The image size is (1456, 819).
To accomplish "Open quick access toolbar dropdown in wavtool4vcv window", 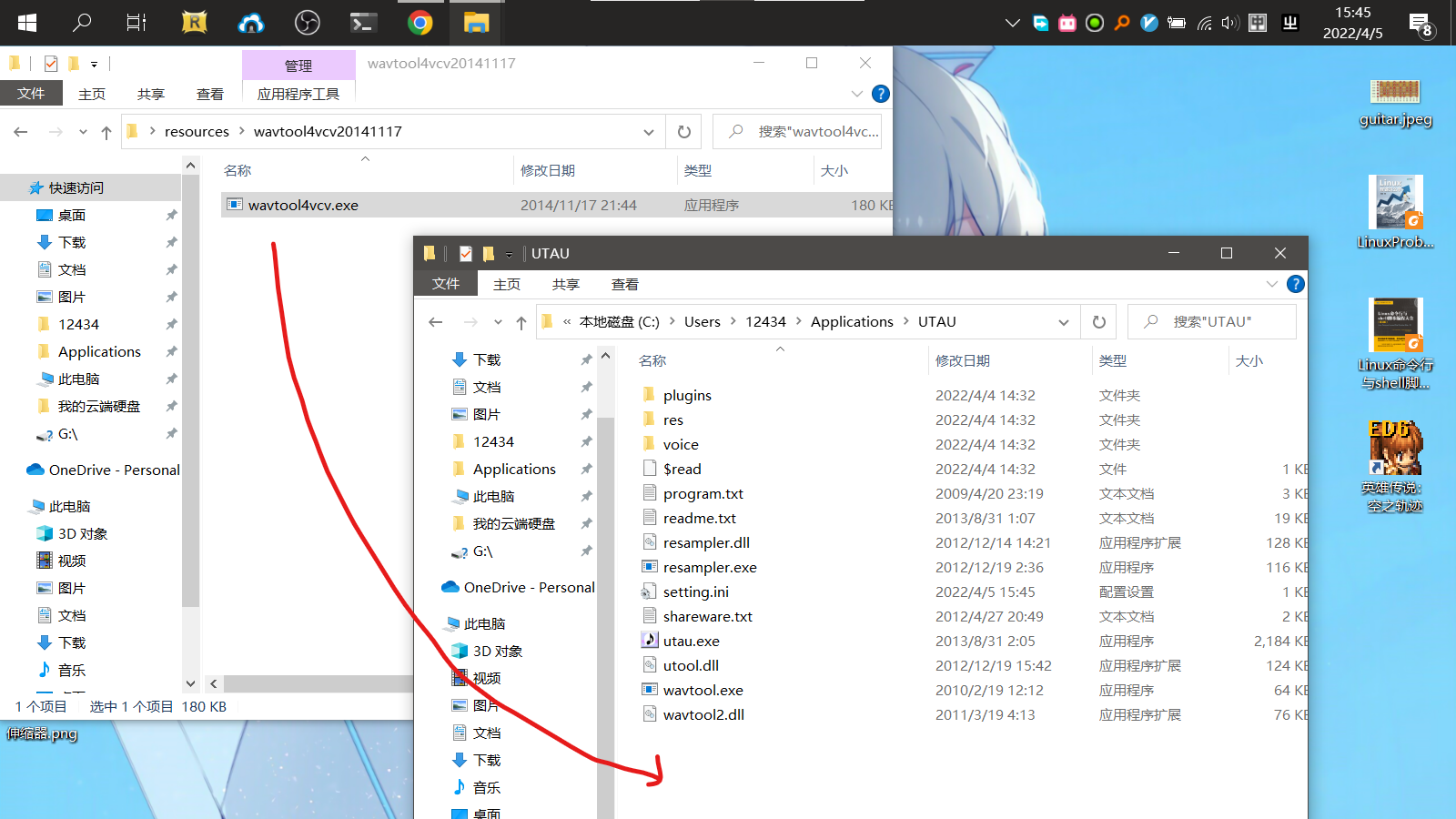I will click(x=94, y=64).
